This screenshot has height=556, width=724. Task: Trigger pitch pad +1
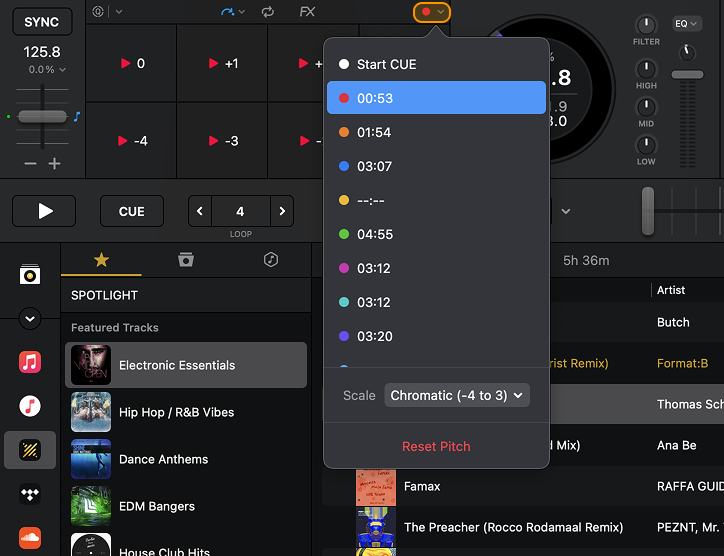pos(222,63)
